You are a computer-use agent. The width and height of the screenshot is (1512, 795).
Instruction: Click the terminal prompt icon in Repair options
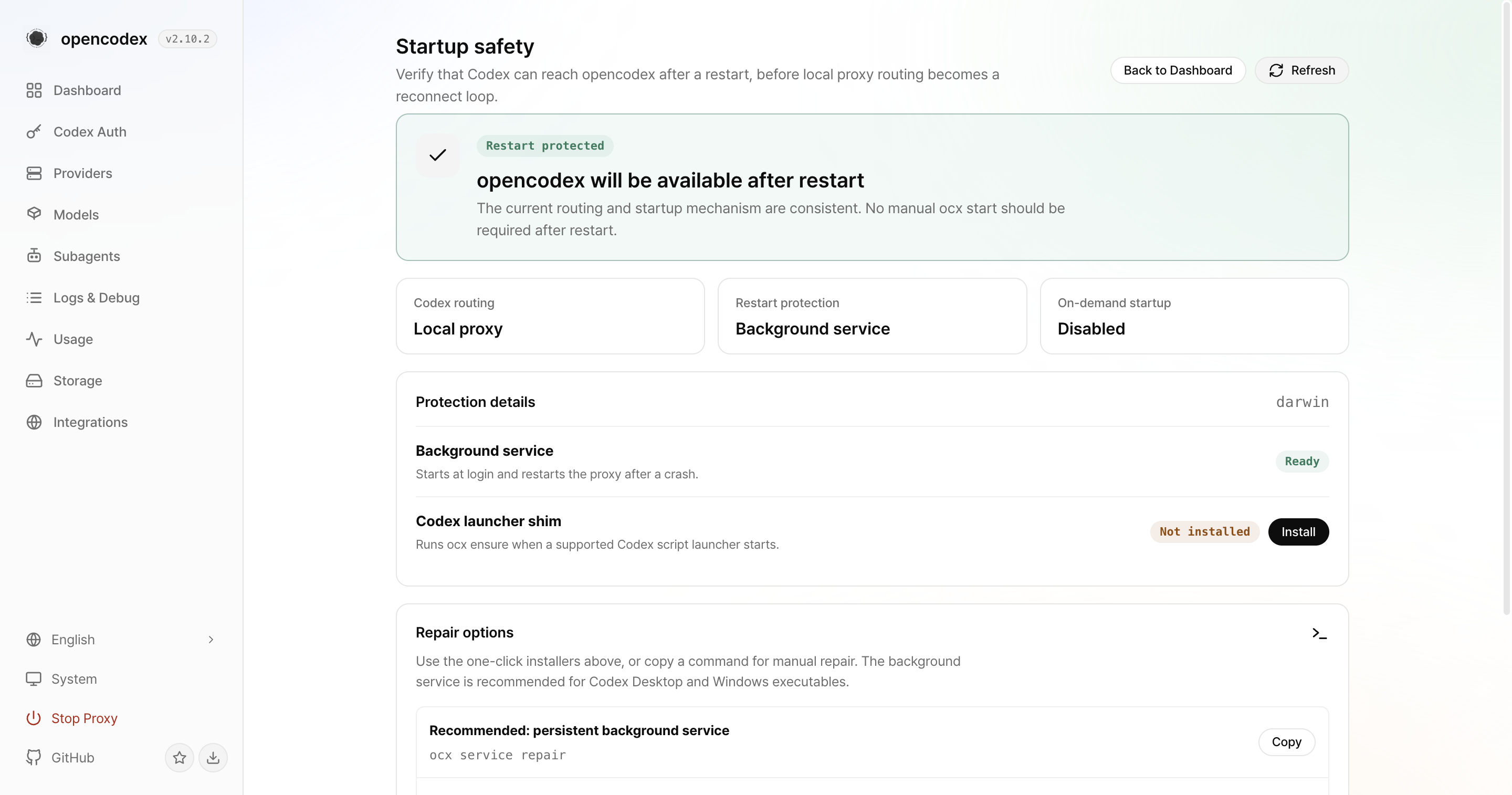click(x=1319, y=633)
